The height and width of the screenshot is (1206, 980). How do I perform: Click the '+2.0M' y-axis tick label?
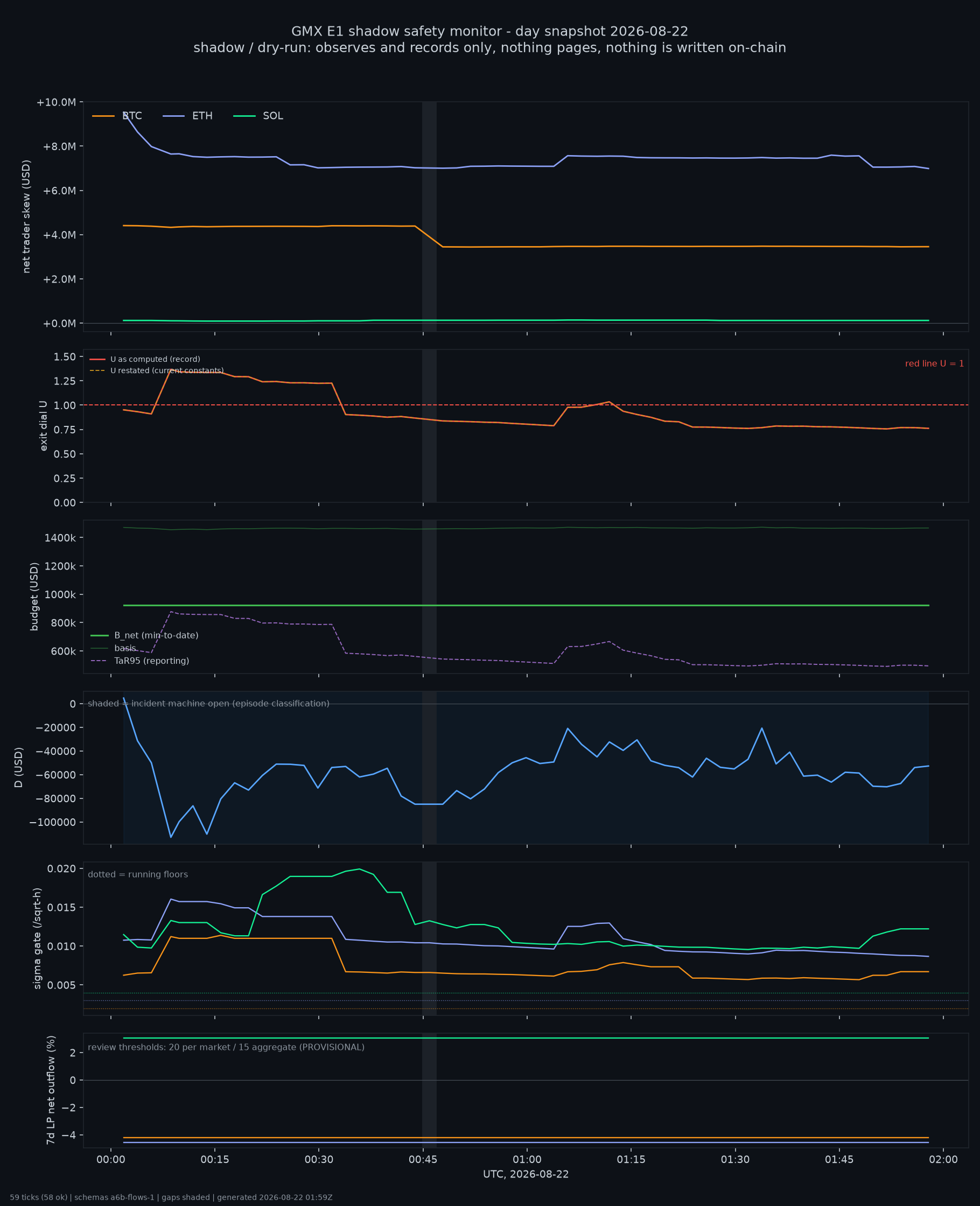click(59, 279)
